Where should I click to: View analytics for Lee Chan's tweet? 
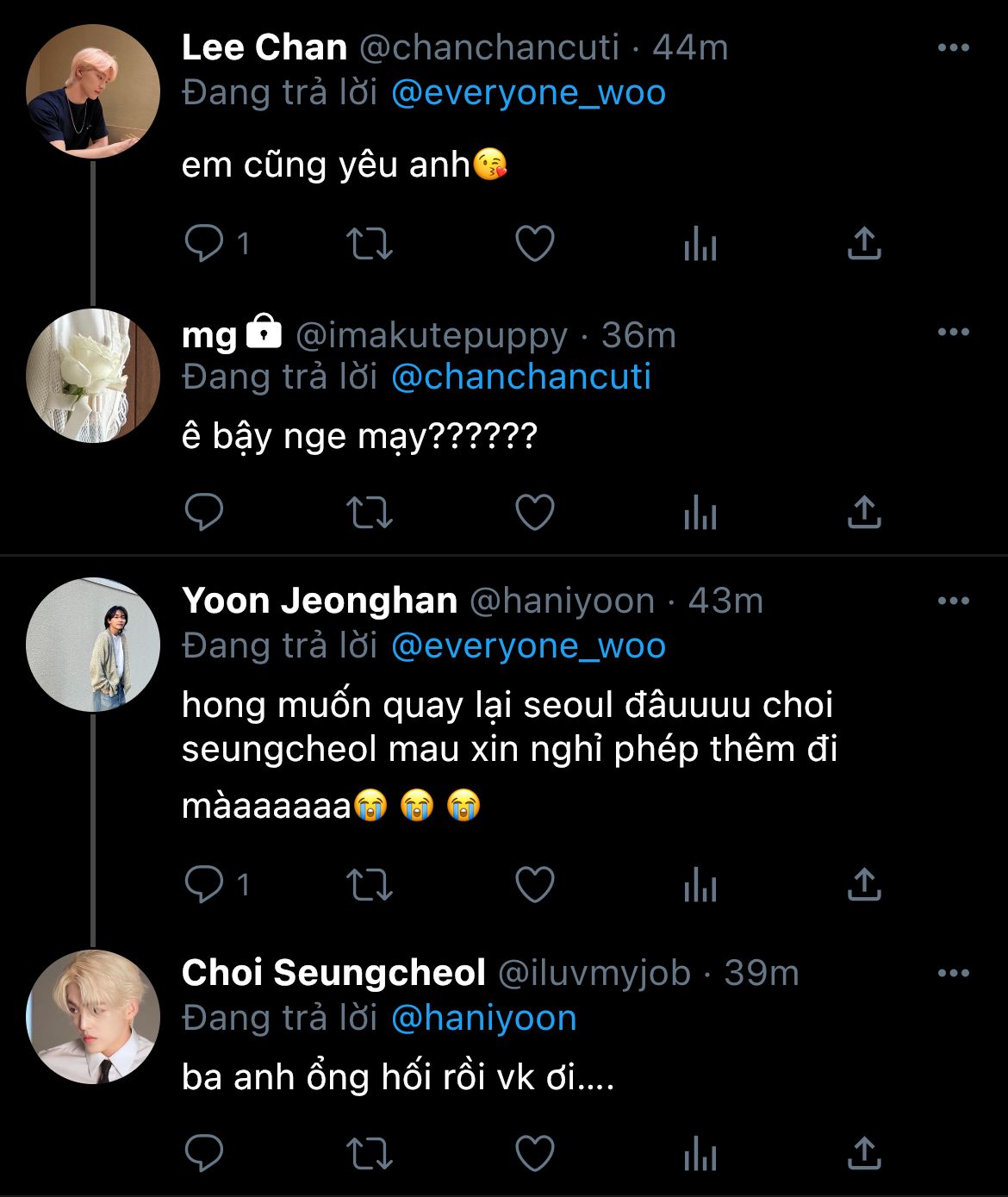(x=700, y=246)
